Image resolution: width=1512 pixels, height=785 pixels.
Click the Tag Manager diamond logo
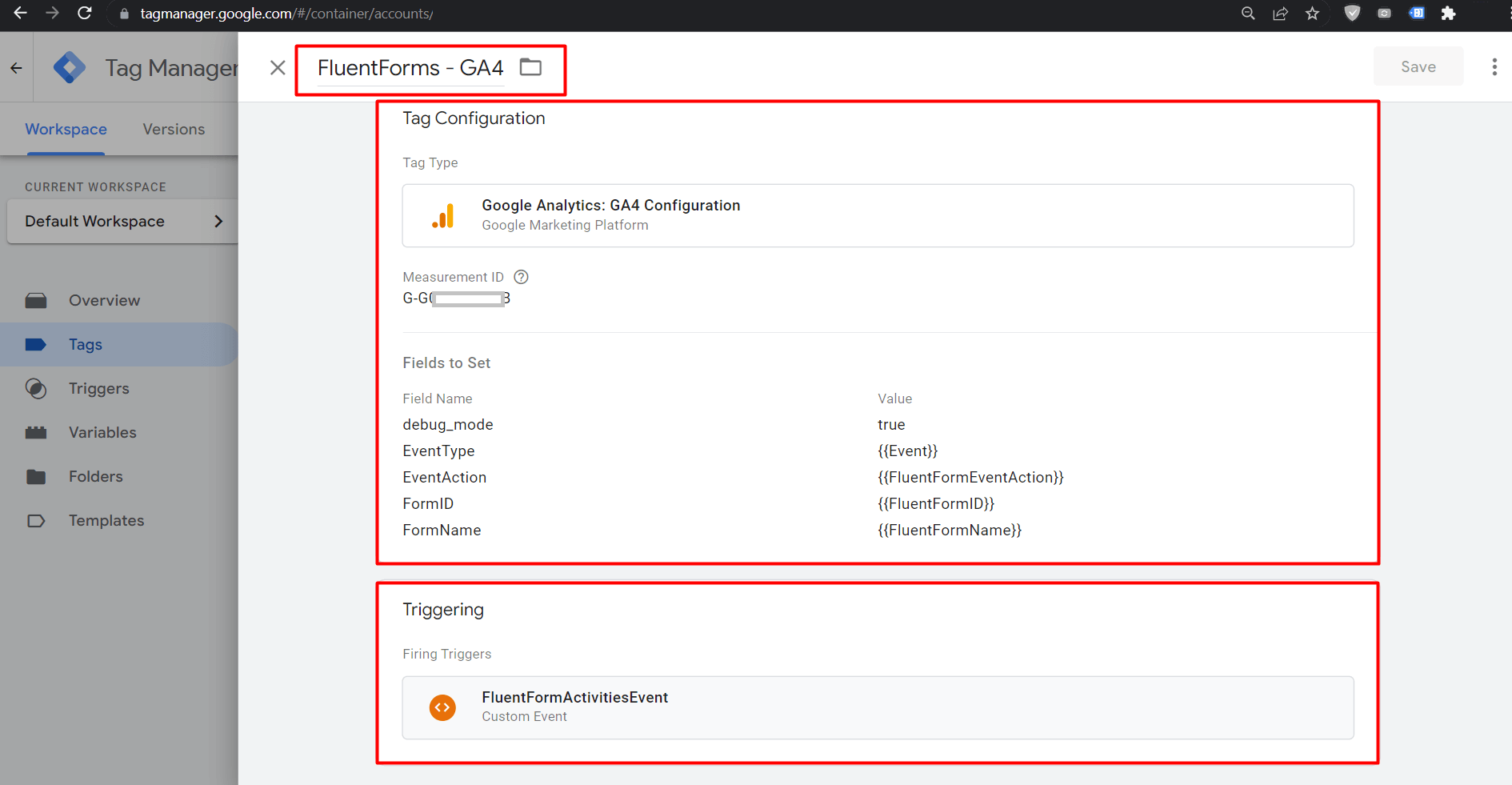pyautogui.click(x=70, y=67)
